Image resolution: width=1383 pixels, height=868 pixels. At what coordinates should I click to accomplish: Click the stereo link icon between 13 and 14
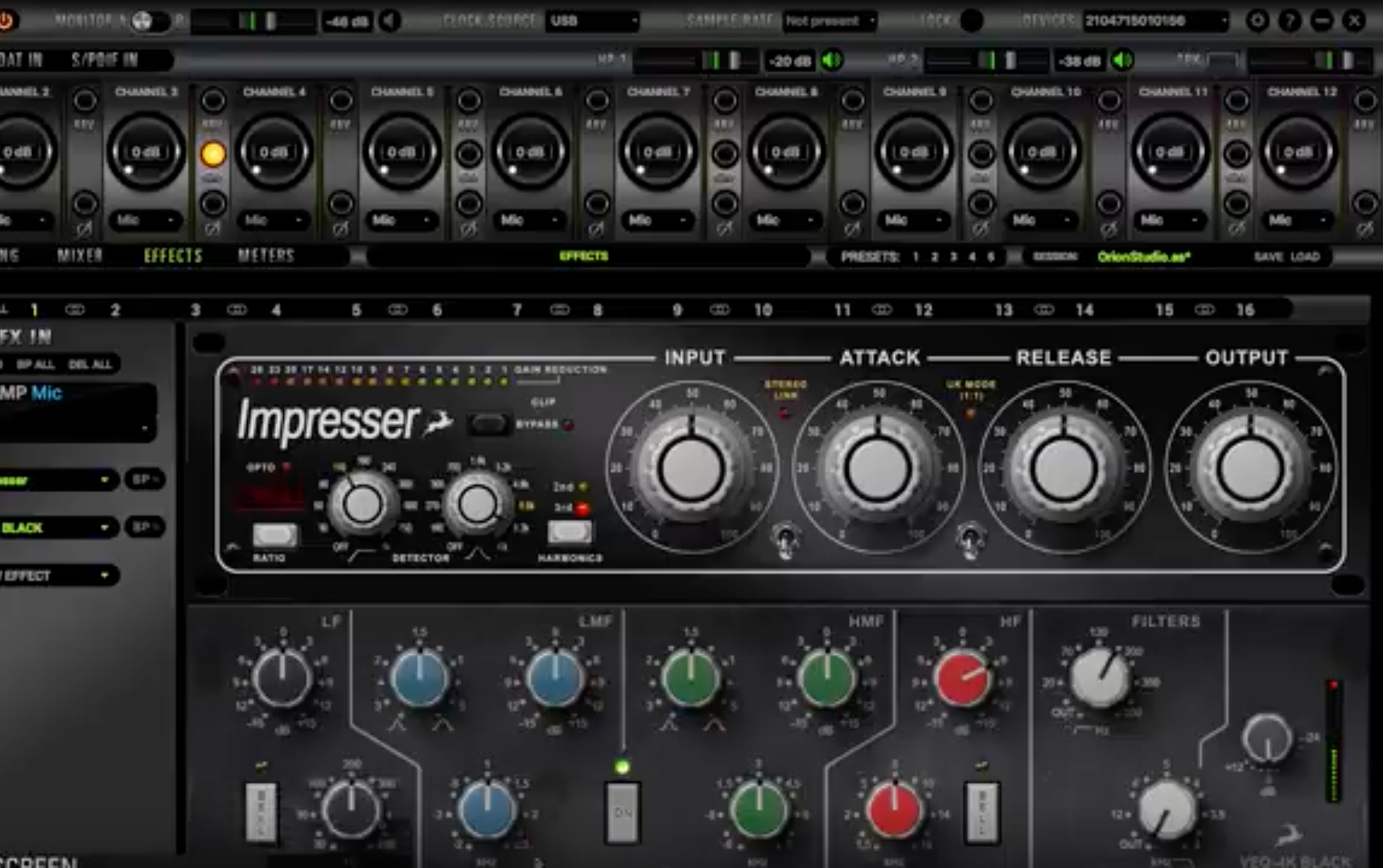click(x=1044, y=310)
